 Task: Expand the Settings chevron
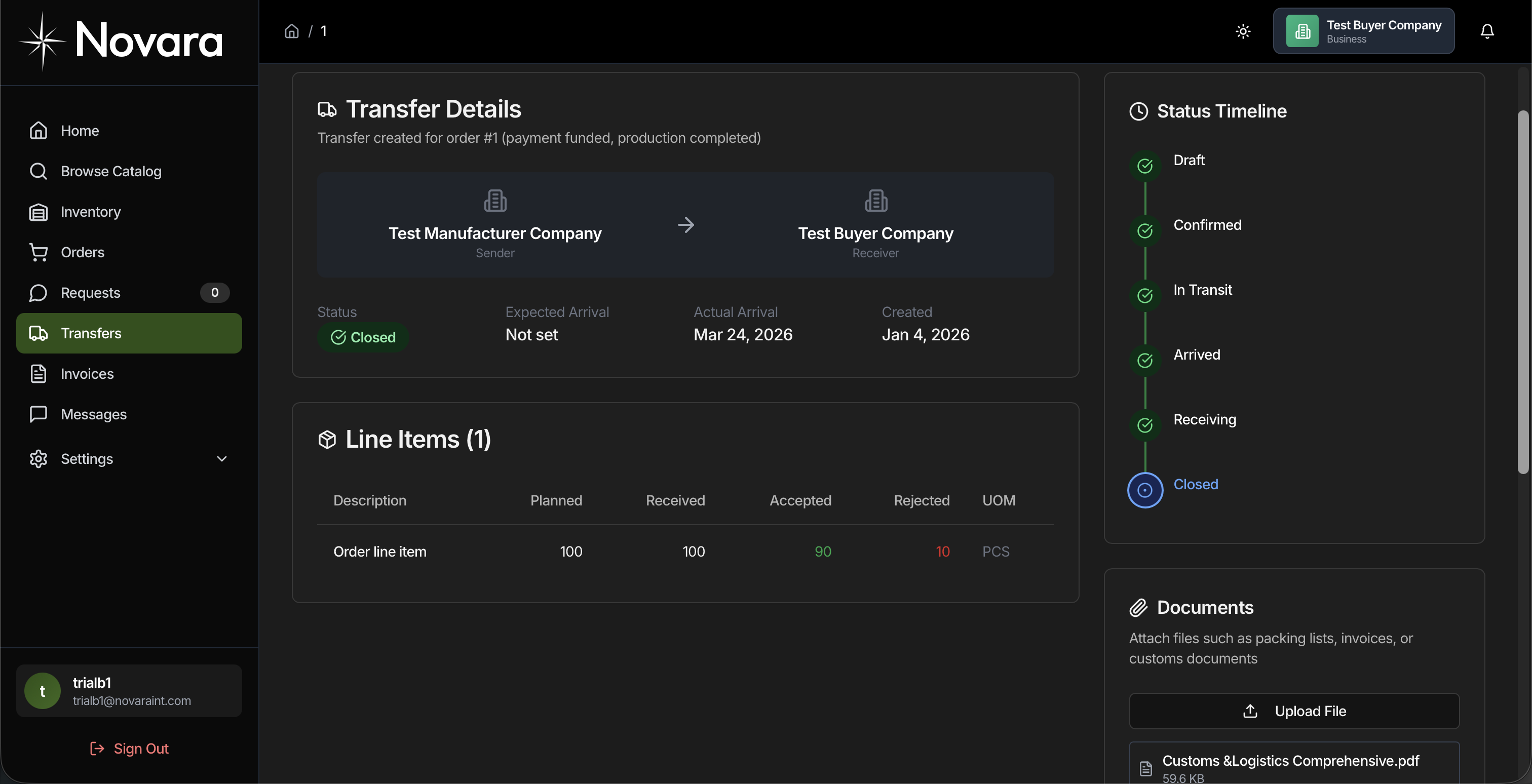tap(222, 459)
